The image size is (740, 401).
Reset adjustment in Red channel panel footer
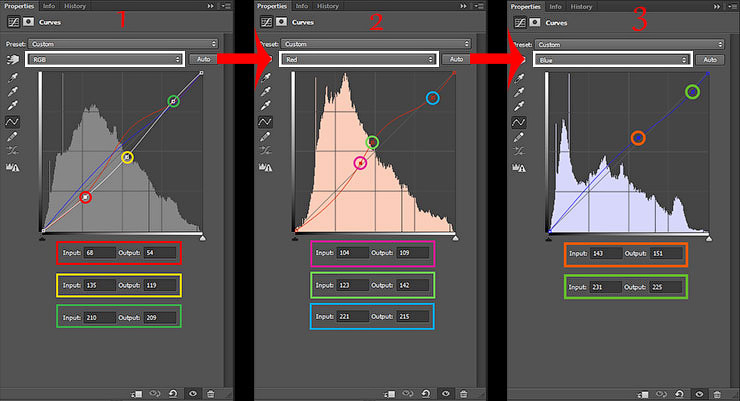[426, 393]
